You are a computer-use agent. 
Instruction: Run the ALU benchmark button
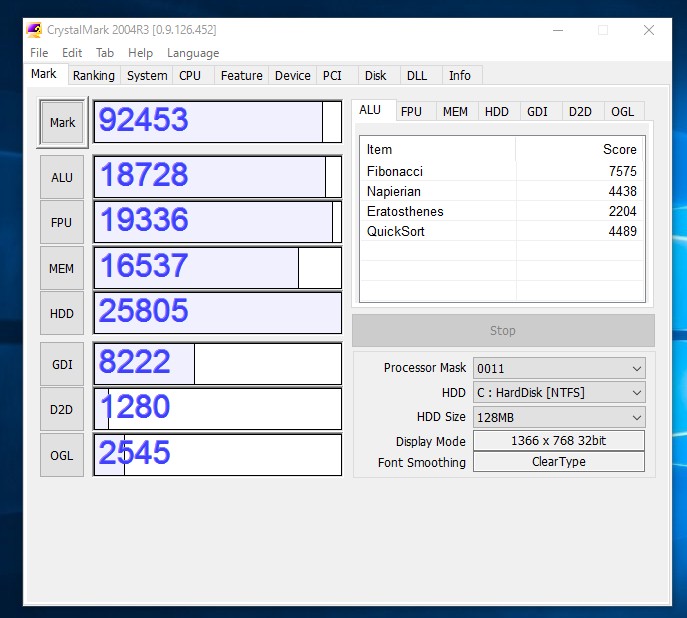tap(62, 177)
